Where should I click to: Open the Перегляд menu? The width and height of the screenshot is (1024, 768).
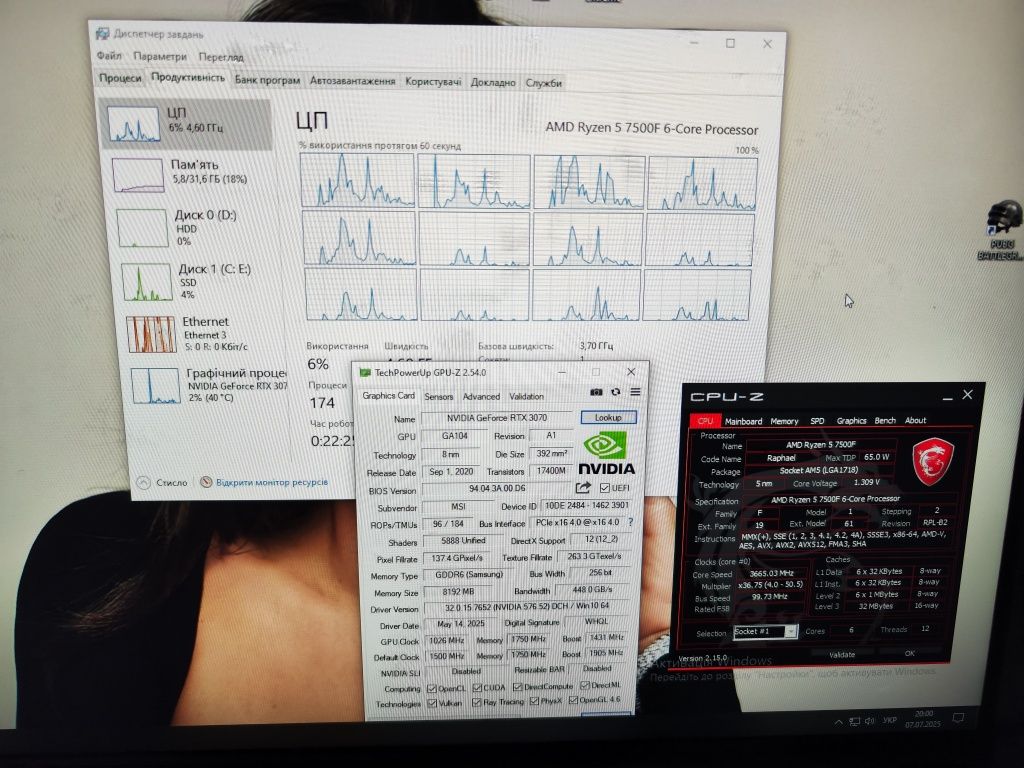click(x=221, y=57)
